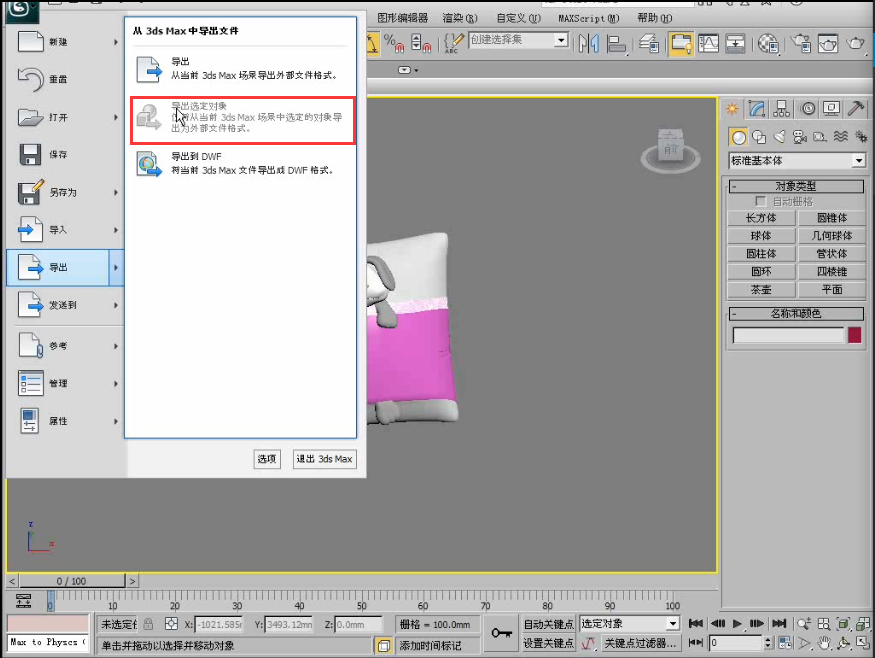This screenshot has height=658, width=875.
Task: Open the Curve Editor icon
Action: [708, 44]
